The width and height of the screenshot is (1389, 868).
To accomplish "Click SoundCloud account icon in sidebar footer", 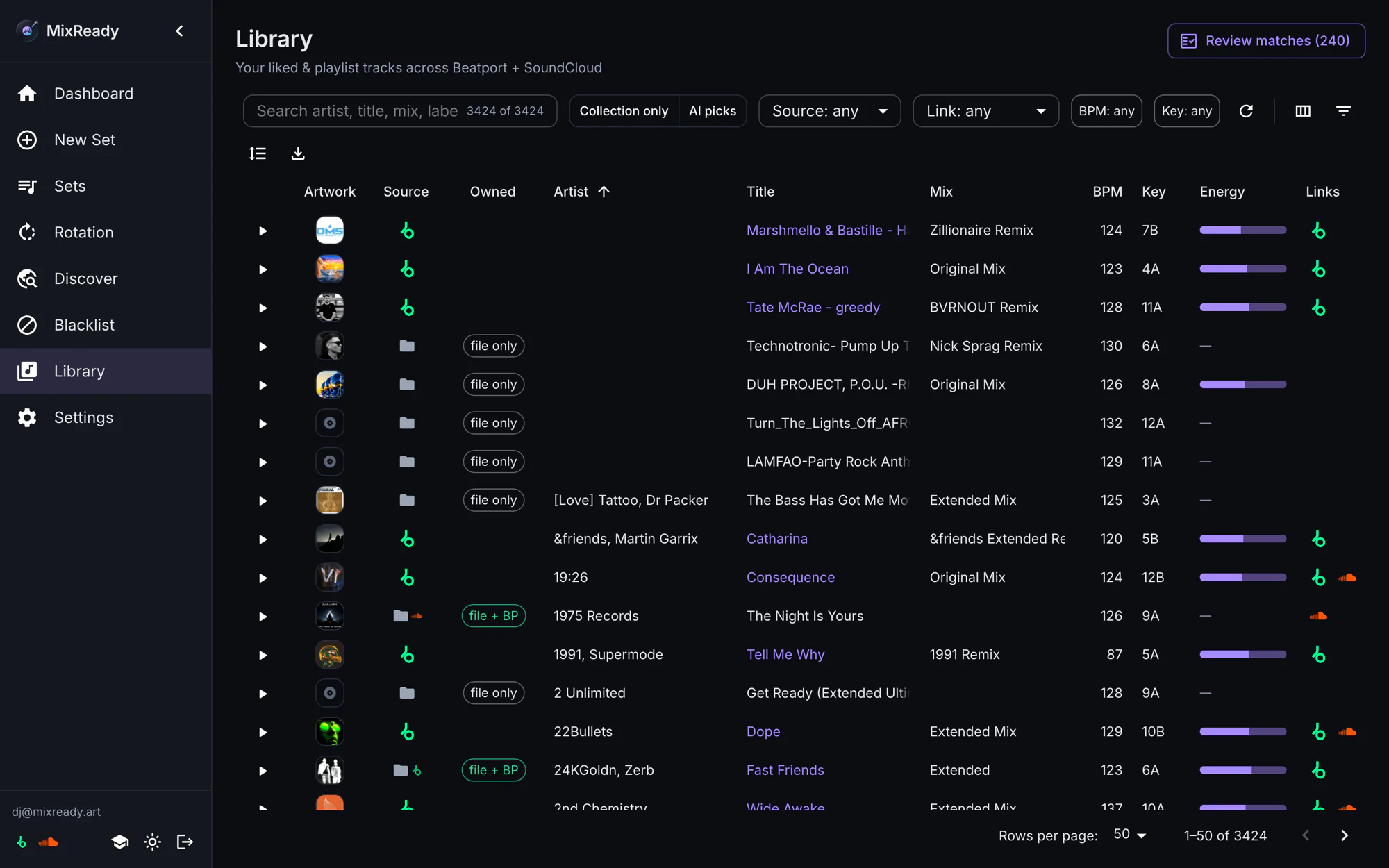I will pyautogui.click(x=49, y=842).
